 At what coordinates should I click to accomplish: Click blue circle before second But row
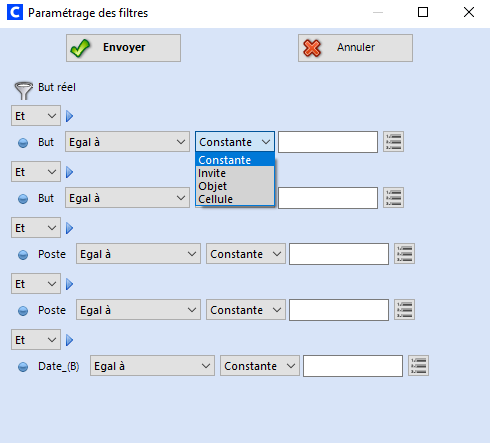pyautogui.click(x=23, y=199)
